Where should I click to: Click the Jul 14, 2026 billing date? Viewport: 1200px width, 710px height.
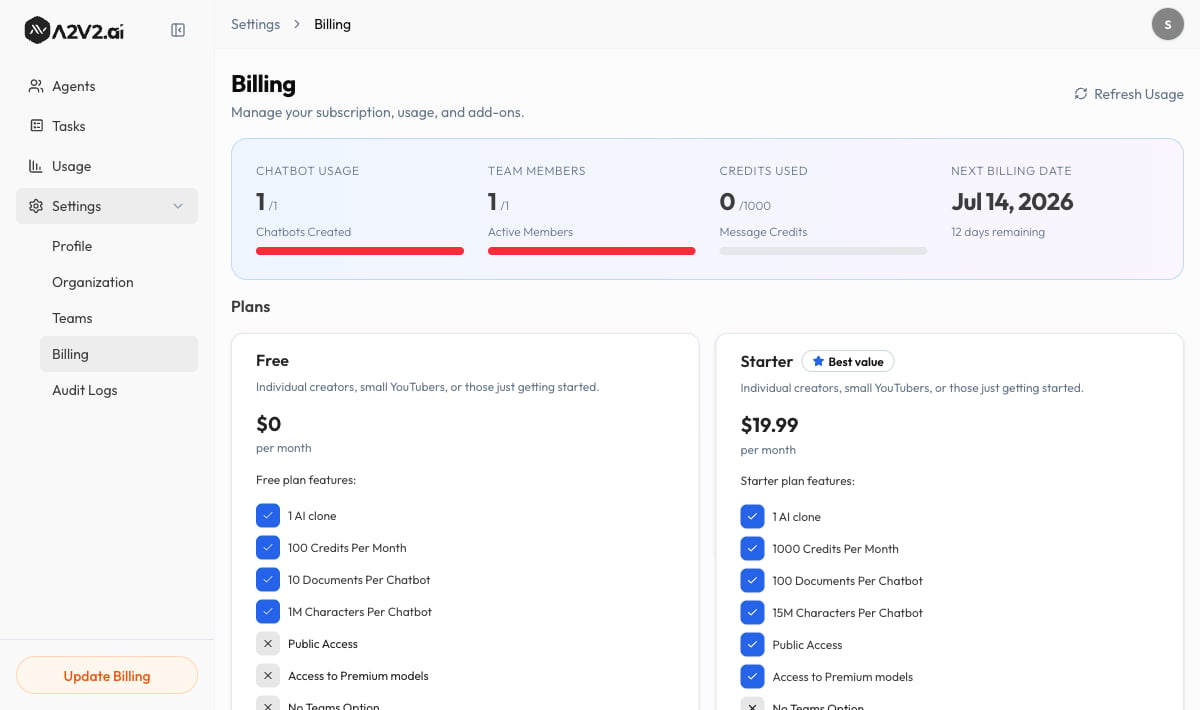(1012, 202)
